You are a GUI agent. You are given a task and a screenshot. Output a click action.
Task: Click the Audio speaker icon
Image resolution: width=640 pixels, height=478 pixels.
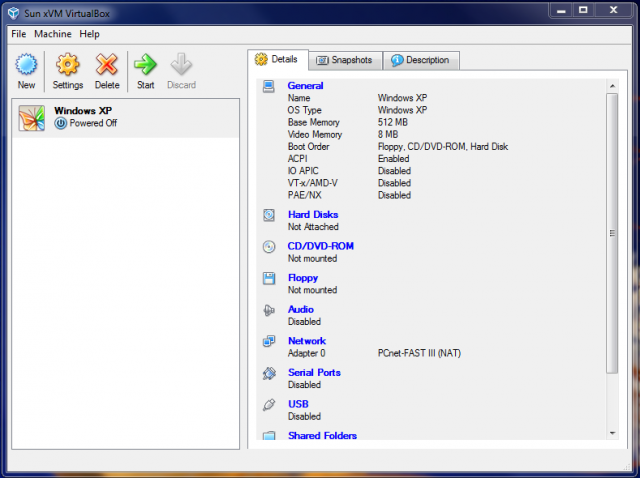(x=269, y=310)
